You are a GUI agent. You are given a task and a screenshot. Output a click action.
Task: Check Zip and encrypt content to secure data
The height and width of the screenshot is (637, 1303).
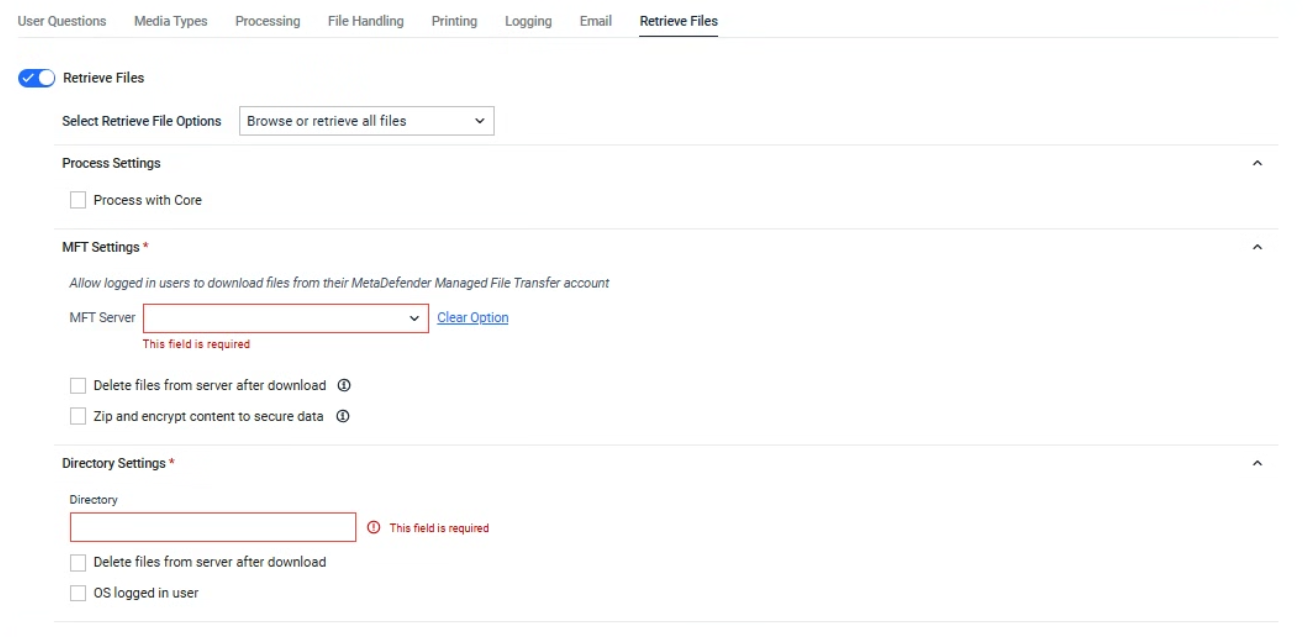[78, 417]
